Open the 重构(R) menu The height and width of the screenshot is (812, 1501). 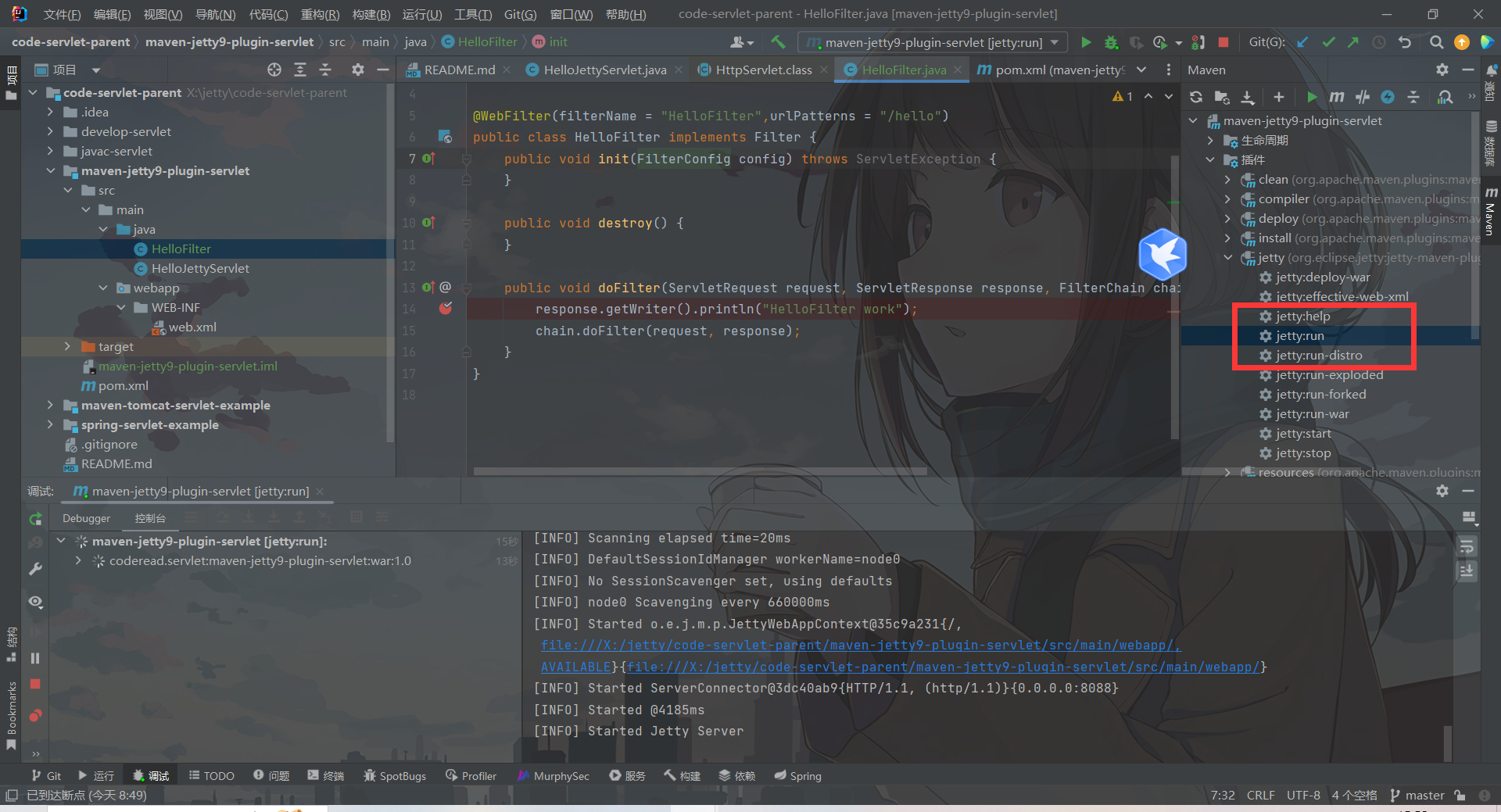pyautogui.click(x=320, y=14)
